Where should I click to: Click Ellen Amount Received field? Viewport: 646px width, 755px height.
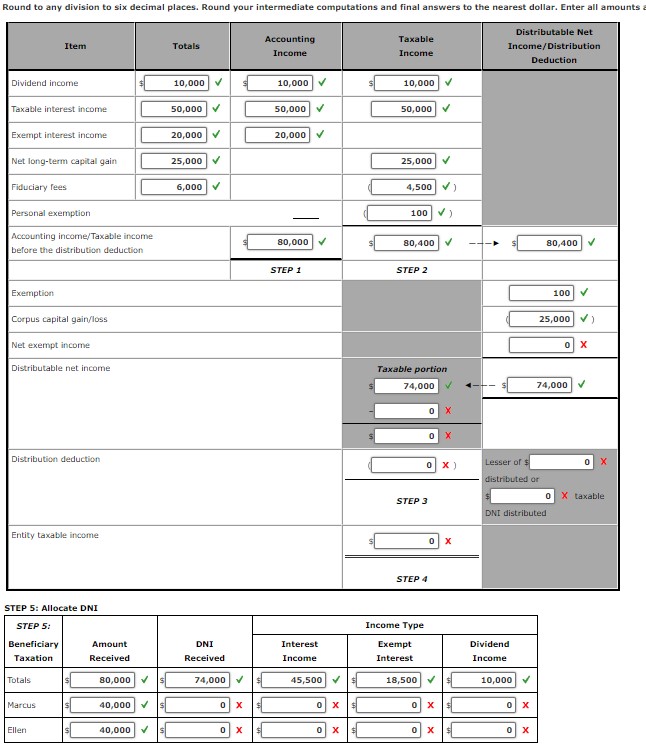coord(103,730)
